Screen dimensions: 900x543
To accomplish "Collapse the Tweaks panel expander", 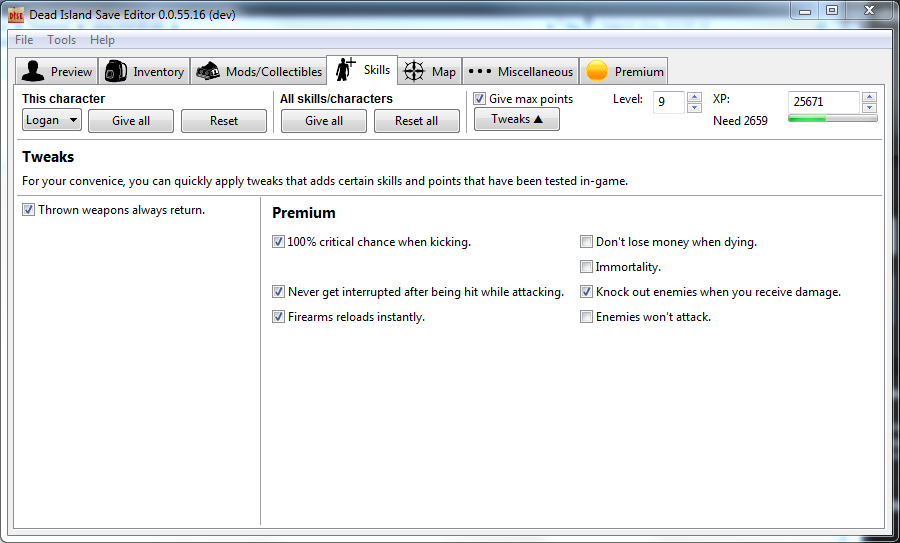I will click(516, 119).
